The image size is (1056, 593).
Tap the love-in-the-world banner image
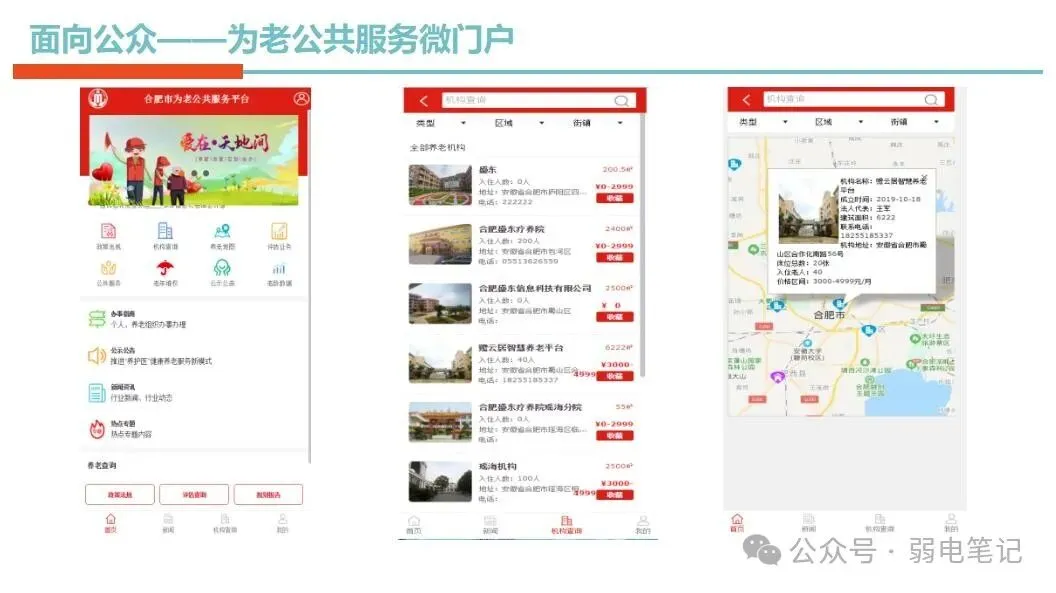click(194, 161)
